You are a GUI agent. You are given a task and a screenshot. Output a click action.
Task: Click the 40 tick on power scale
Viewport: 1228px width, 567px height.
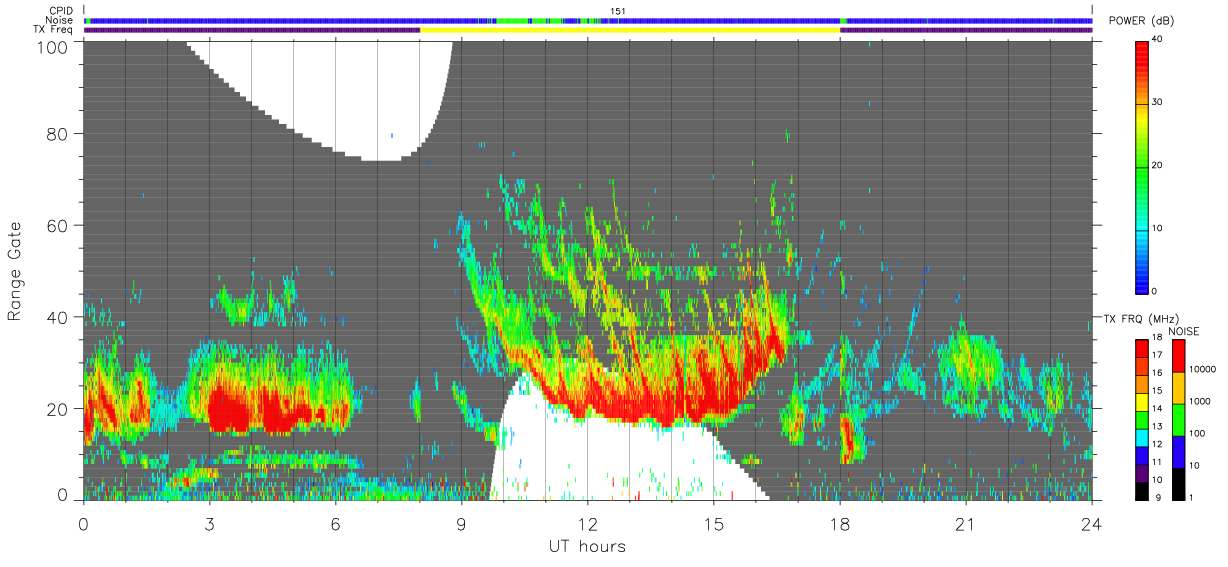coord(1158,39)
